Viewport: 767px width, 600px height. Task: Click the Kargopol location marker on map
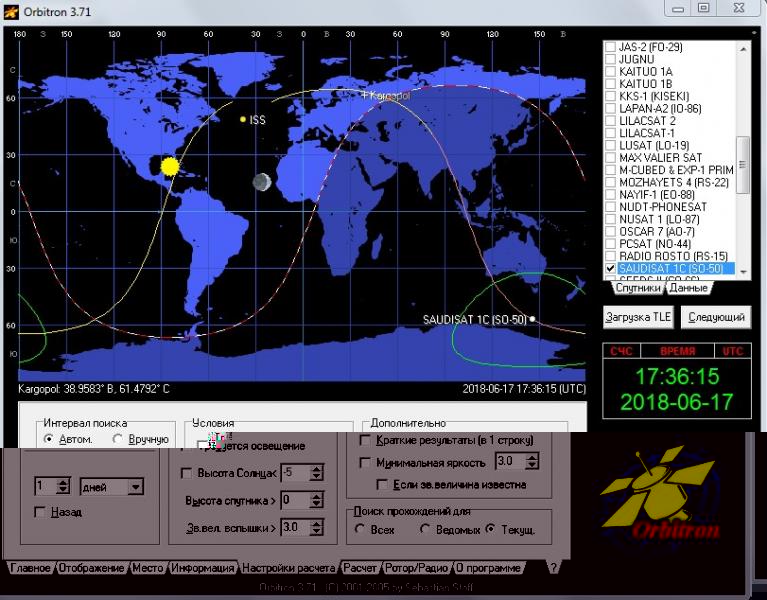point(365,95)
